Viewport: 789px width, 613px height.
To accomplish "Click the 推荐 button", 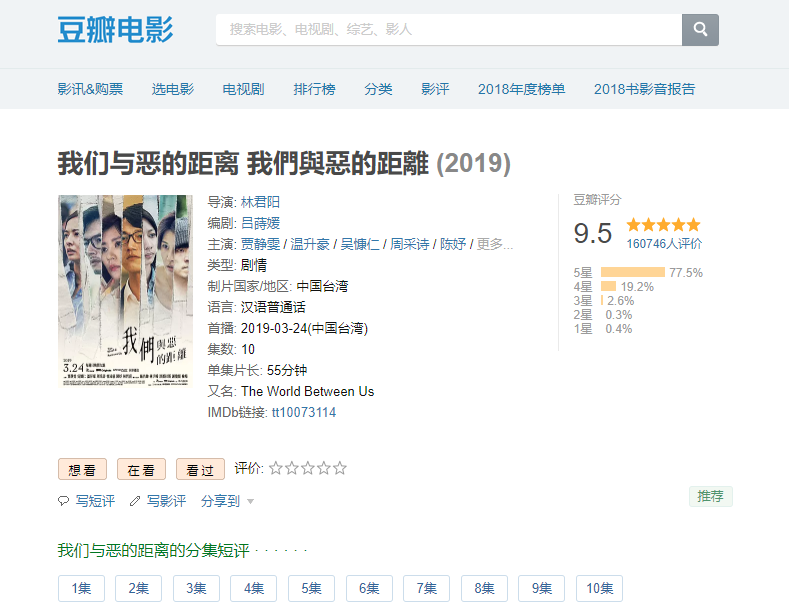I will click(x=711, y=496).
